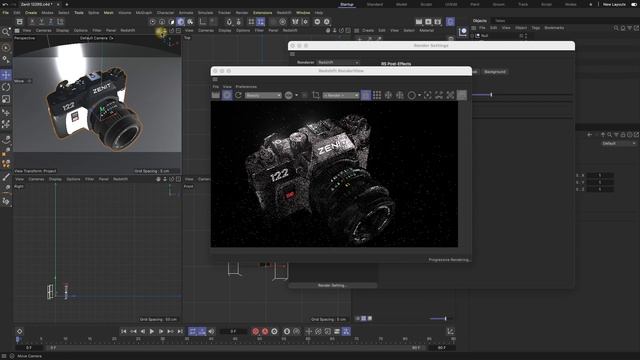Open the Renderer Redshift dropdown in Render Settings

click(x=338, y=62)
